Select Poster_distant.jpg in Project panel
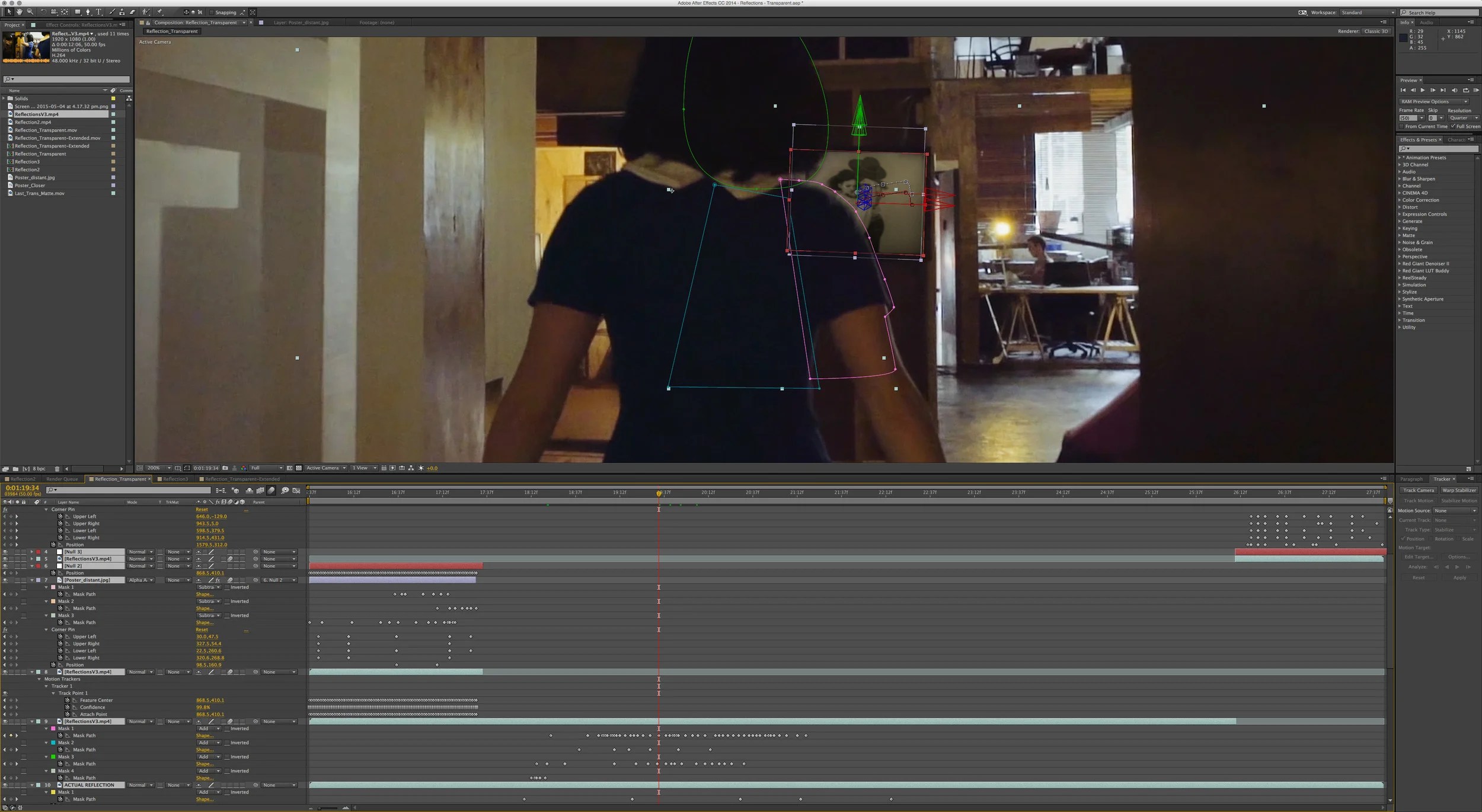The image size is (1482, 812). (34, 177)
